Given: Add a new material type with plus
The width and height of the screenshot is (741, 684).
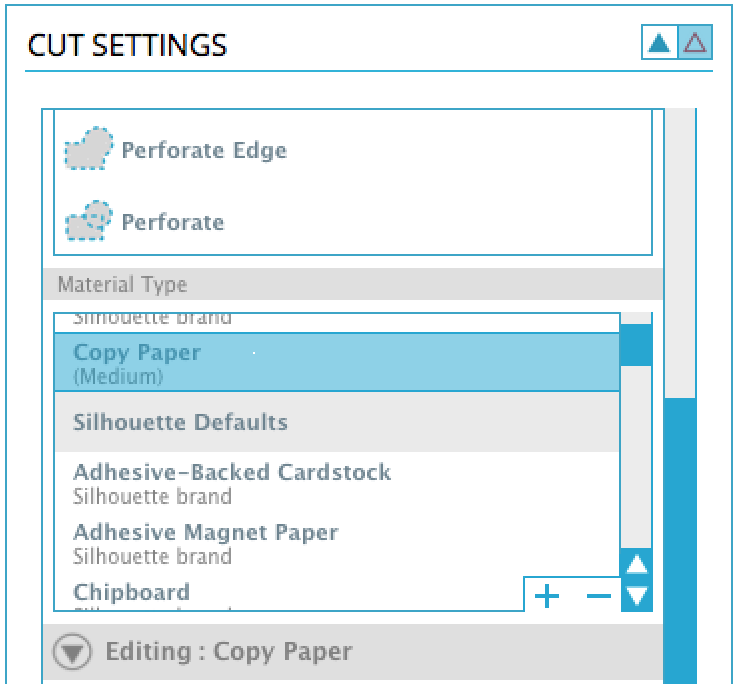Looking at the screenshot, I should pyautogui.click(x=547, y=596).
